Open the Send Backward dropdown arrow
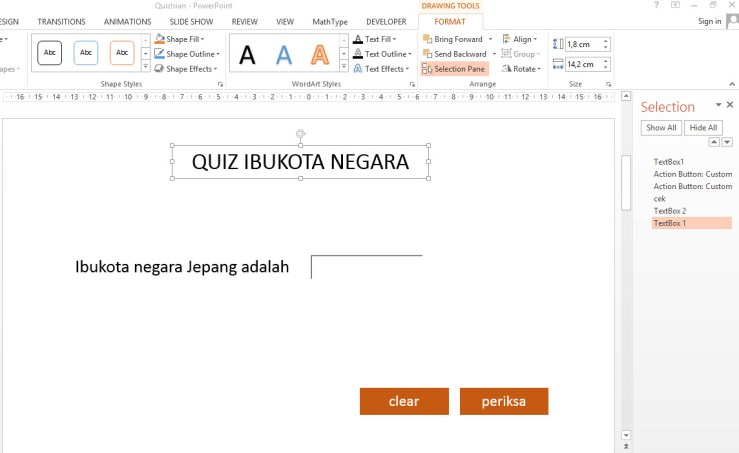 pos(493,54)
